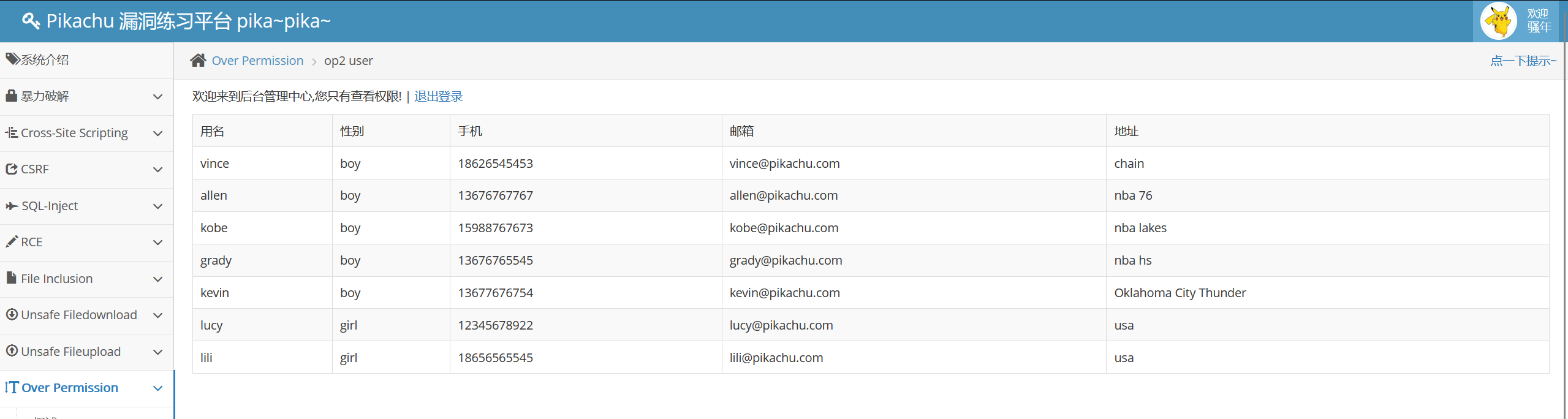Open the Unsafe Fileupload menu item
Image resolution: width=1568 pixels, height=419 pixels.
70,352
